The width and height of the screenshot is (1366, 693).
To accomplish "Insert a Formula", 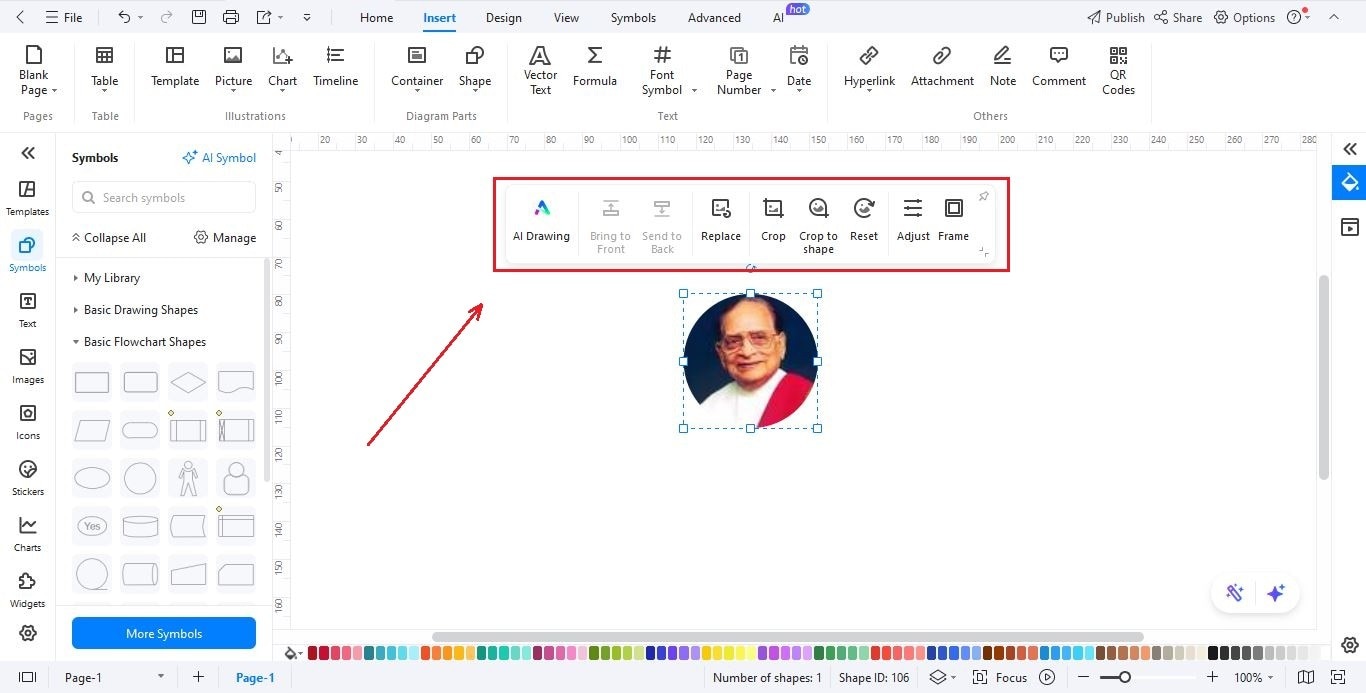I will 594,66.
